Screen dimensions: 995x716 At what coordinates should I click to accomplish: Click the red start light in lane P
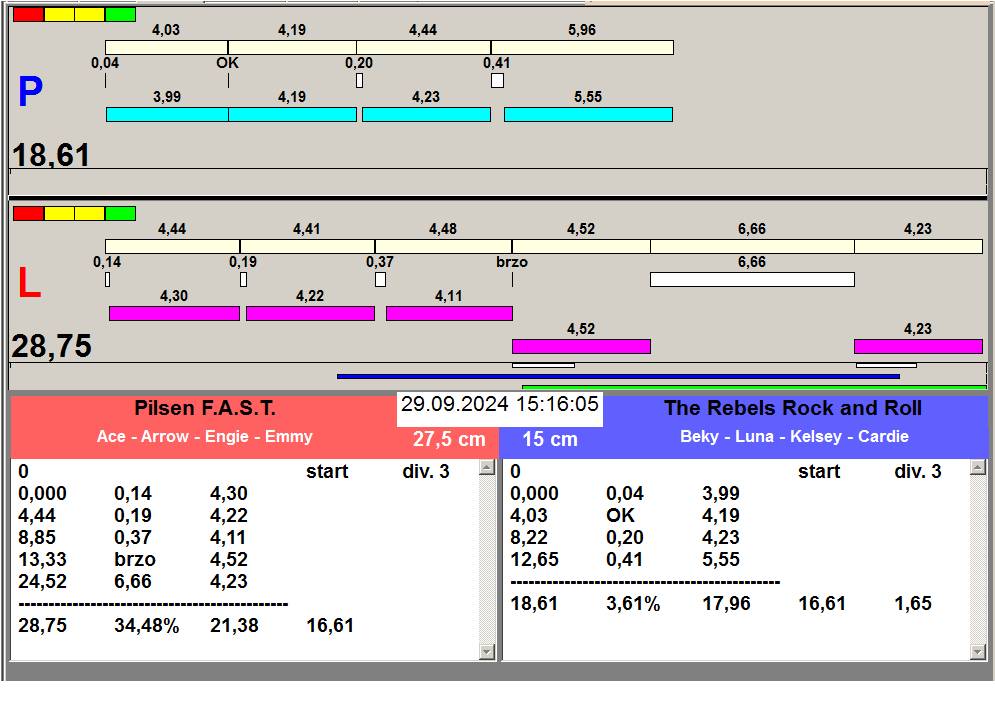click(29, 15)
